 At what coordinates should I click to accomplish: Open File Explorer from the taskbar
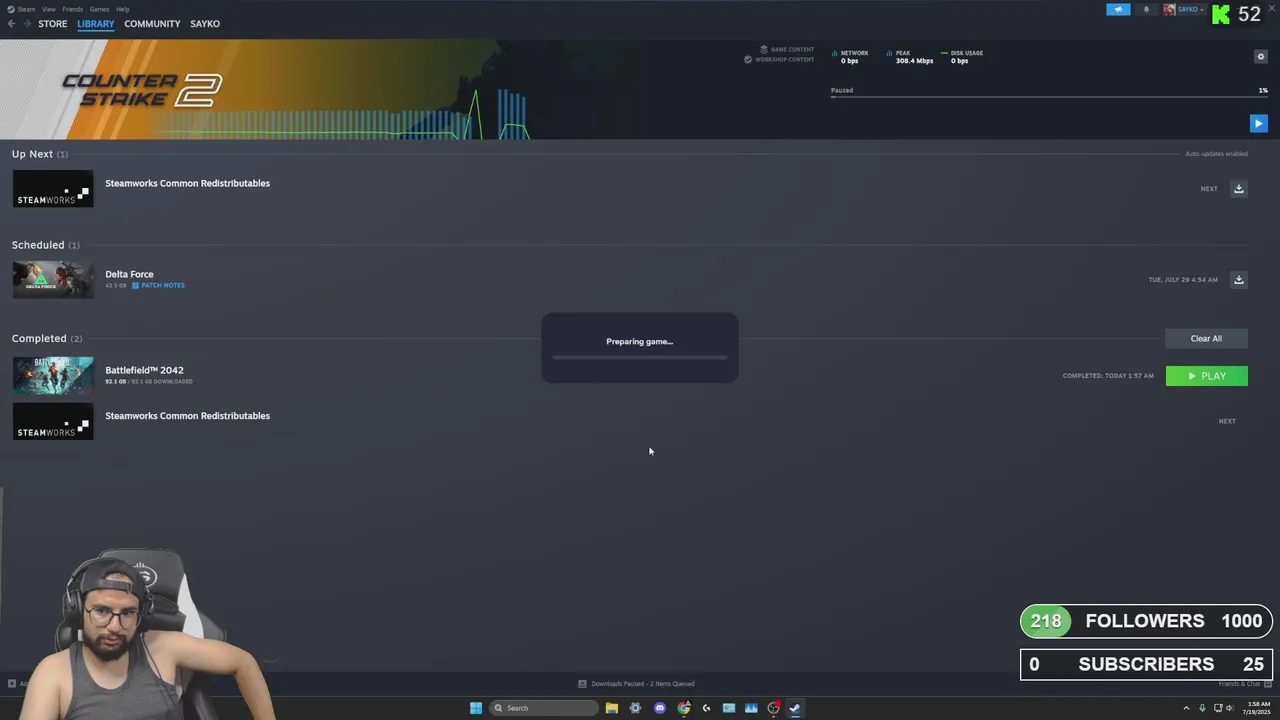611,708
